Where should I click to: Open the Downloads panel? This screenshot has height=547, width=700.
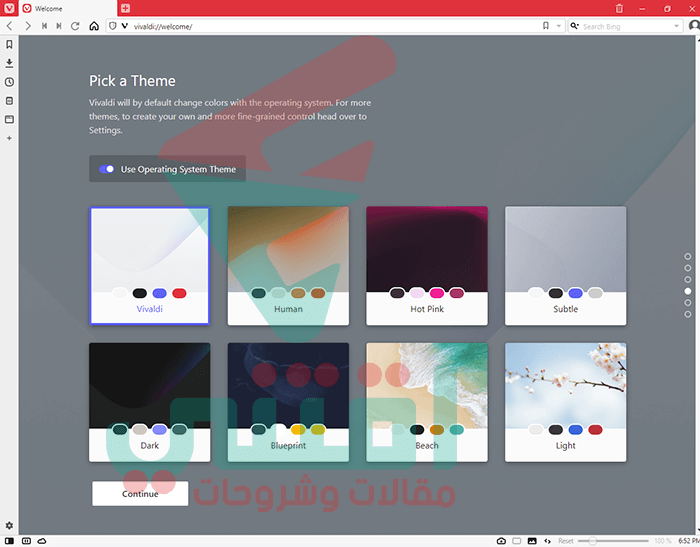click(9, 63)
